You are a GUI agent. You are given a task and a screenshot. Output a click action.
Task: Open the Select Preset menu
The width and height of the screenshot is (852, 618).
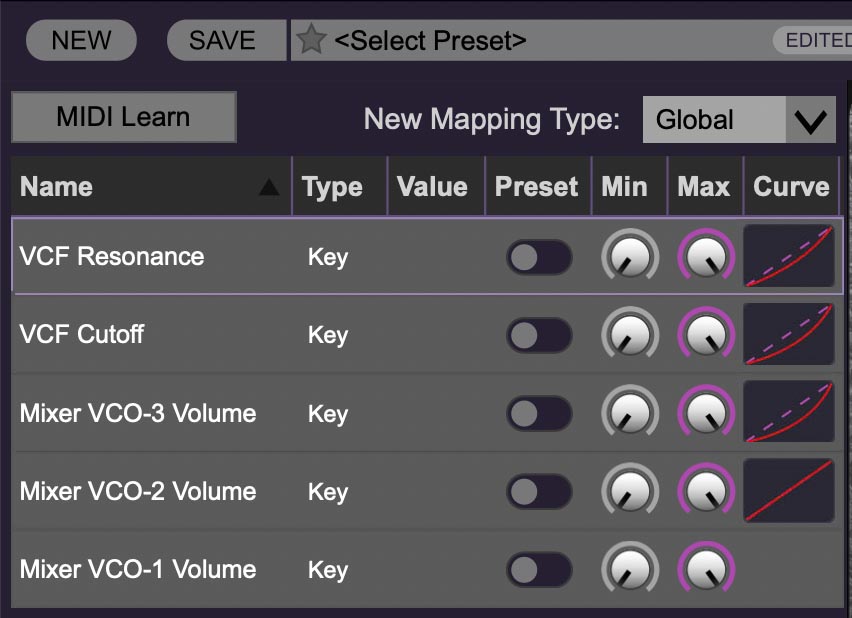[540, 41]
